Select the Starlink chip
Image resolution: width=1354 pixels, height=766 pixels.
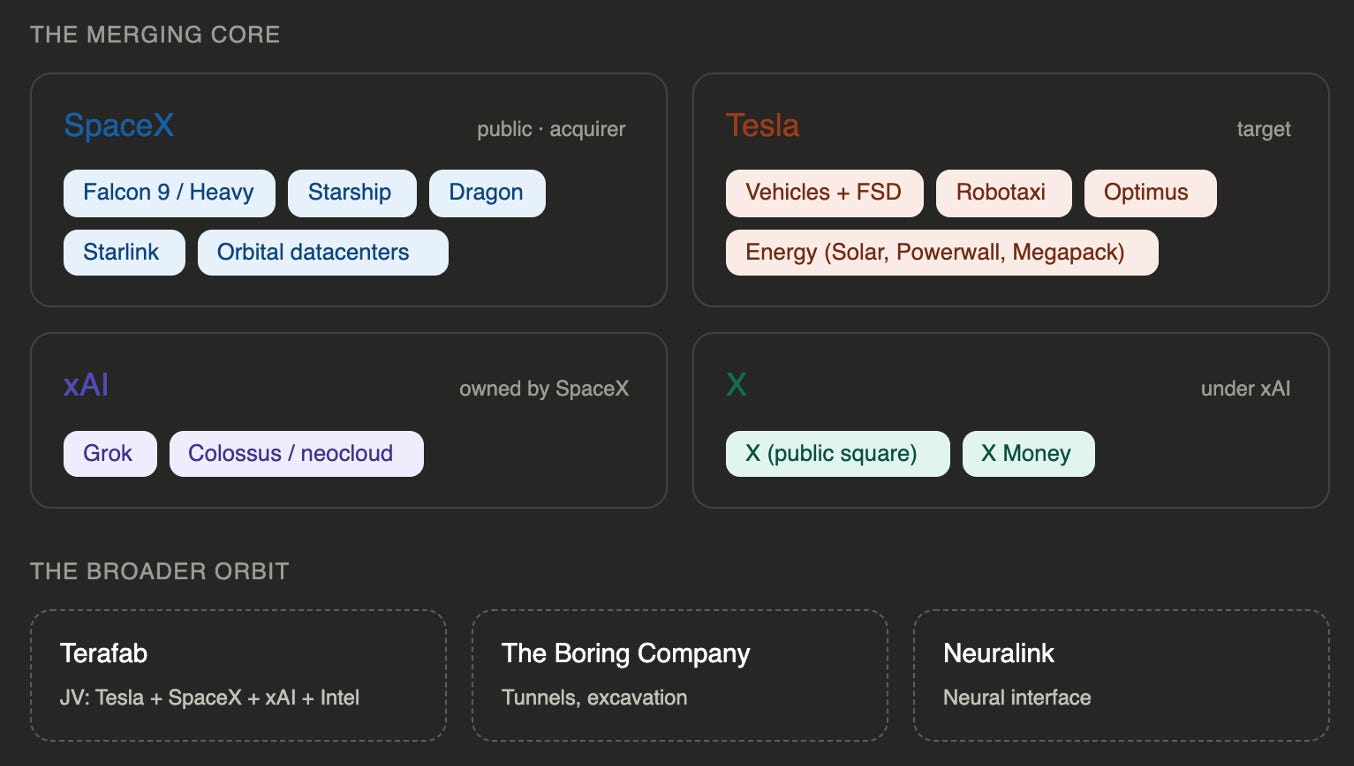(x=124, y=253)
